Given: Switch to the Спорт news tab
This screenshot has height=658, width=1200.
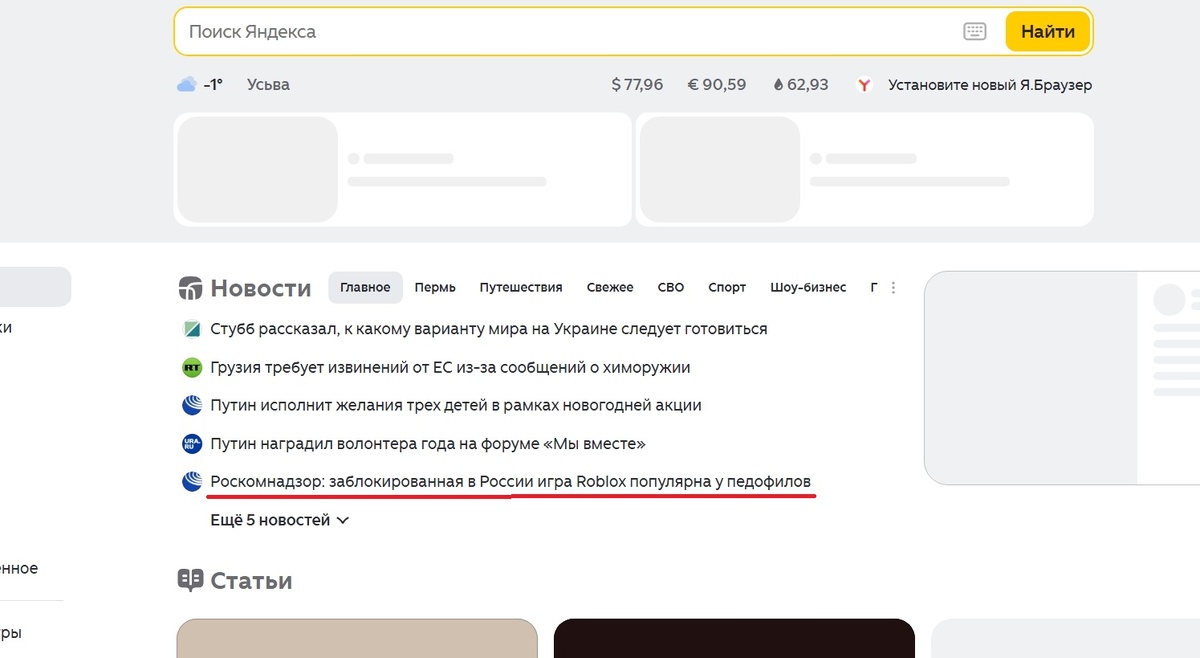Looking at the screenshot, I should (727, 287).
